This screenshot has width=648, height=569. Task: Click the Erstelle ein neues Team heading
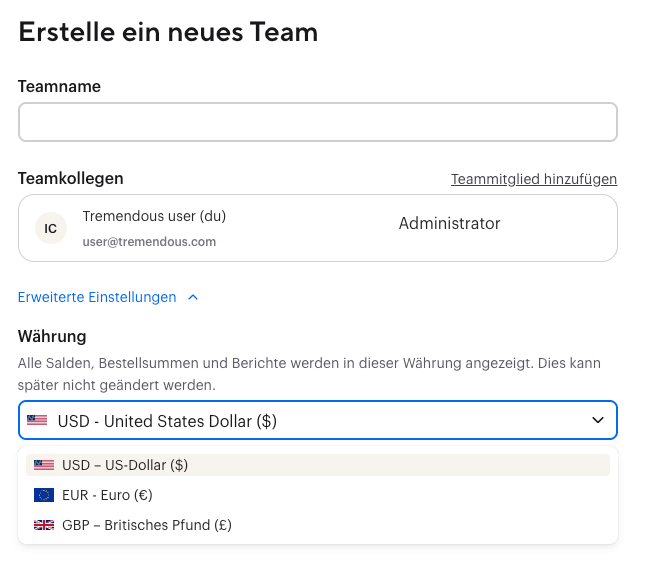pos(168,32)
